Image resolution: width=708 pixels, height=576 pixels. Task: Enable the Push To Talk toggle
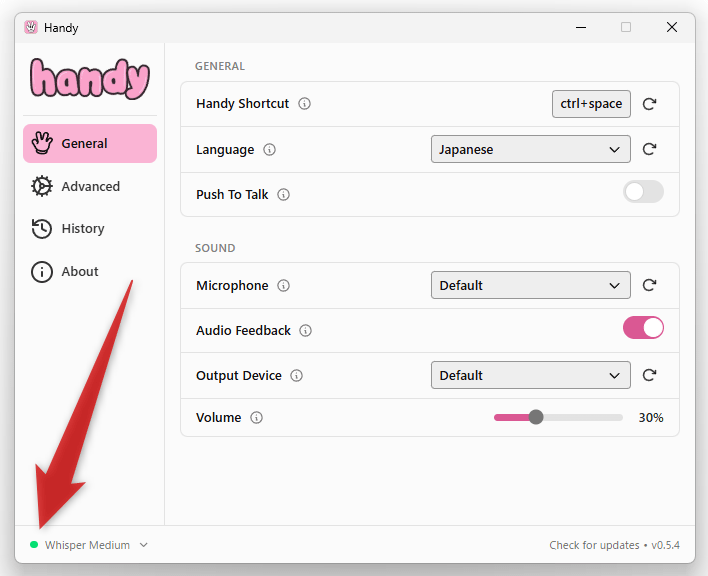pyautogui.click(x=643, y=192)
